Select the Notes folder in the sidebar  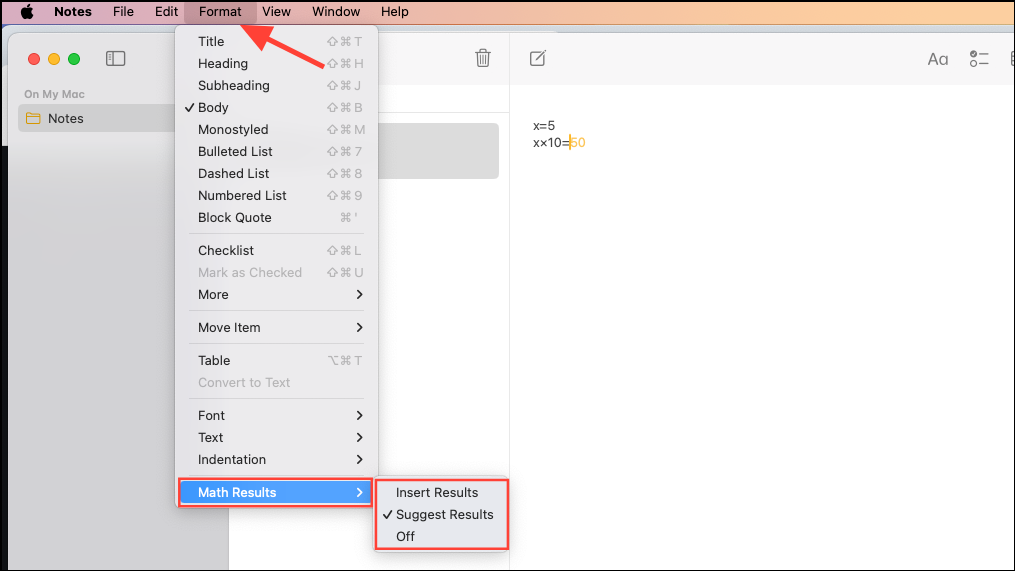click(x=96, y=118)
